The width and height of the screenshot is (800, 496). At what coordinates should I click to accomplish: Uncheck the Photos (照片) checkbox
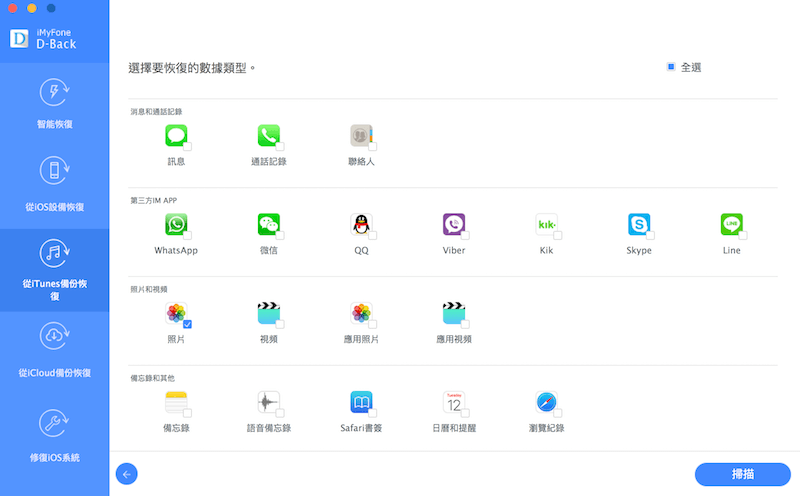tap(188, 324)
